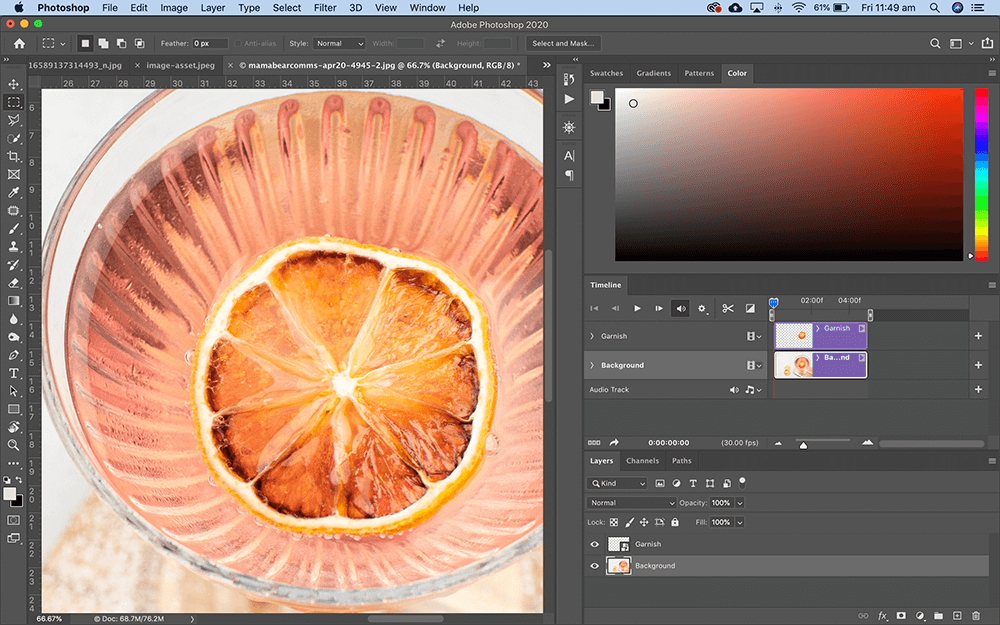Create new group folder icon
The image size is (1000, 625).
(938, 616)
